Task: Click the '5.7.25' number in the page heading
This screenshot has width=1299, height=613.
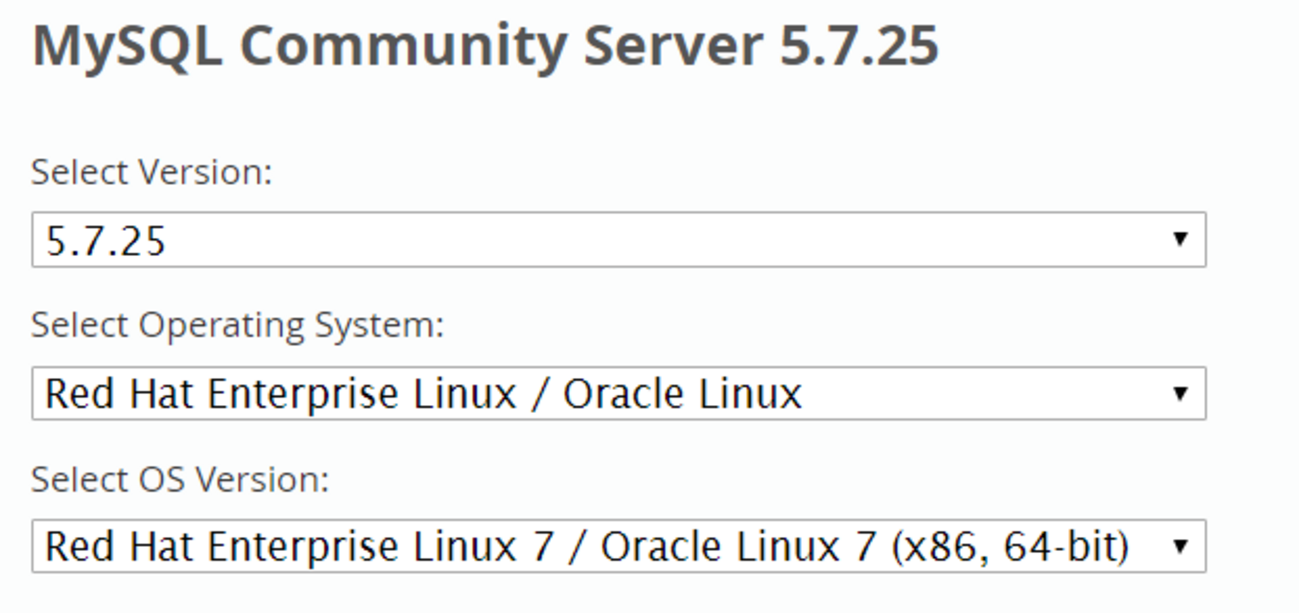Action: 859,45
